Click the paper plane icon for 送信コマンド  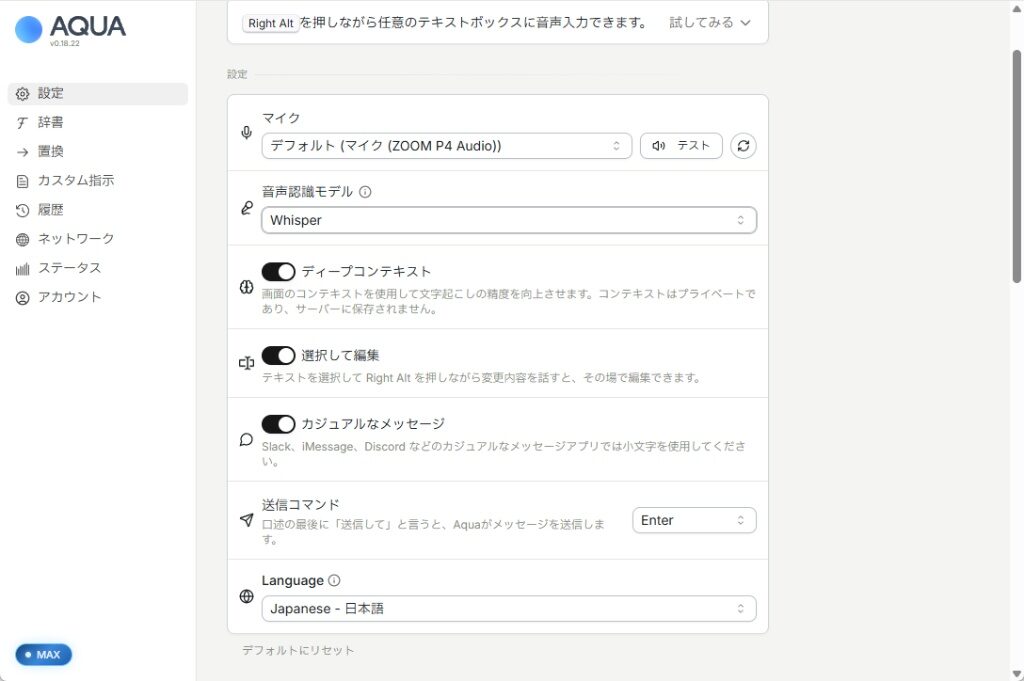pos(246,520)
